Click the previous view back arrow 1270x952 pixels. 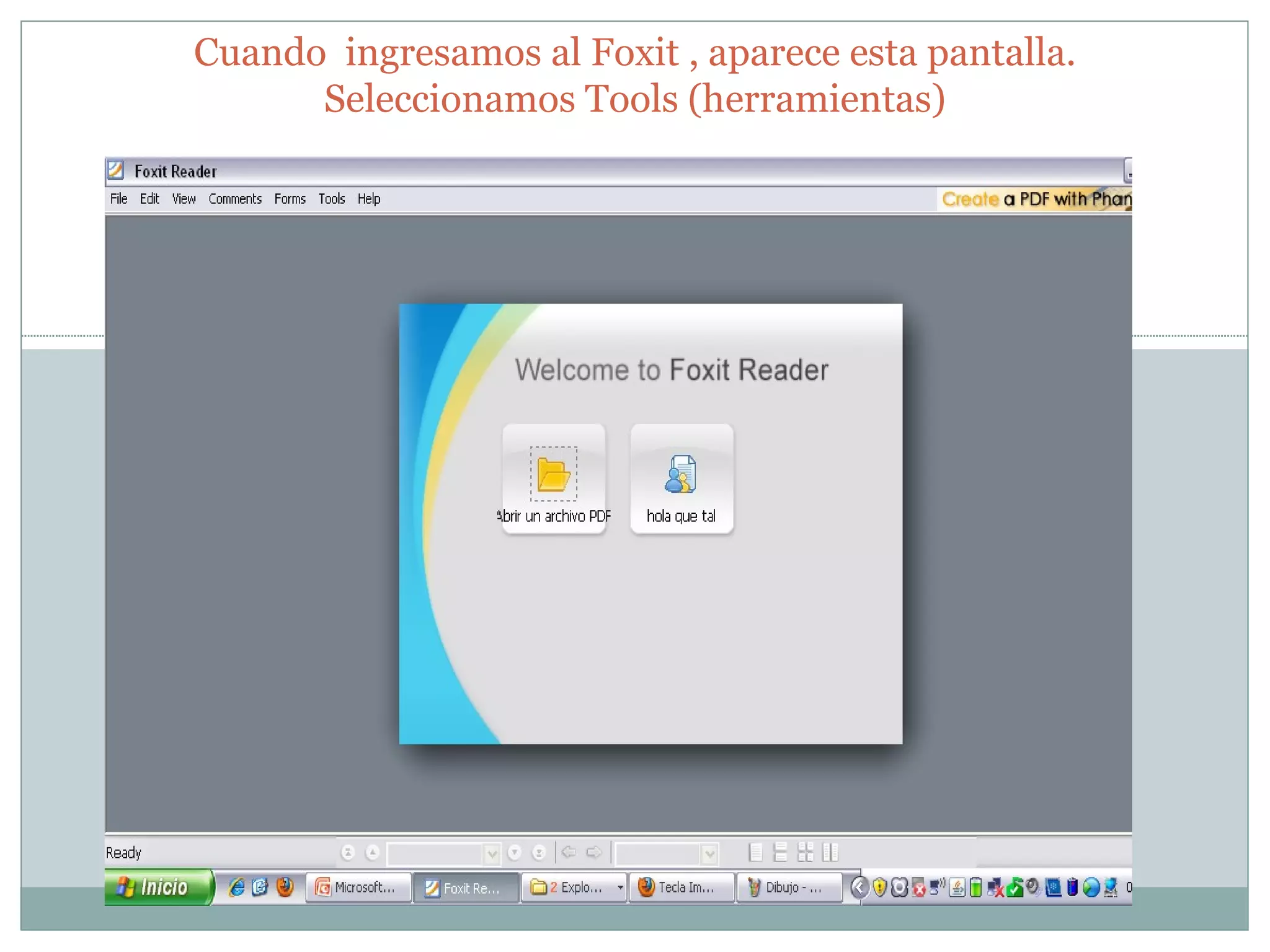tap(569, 853)
